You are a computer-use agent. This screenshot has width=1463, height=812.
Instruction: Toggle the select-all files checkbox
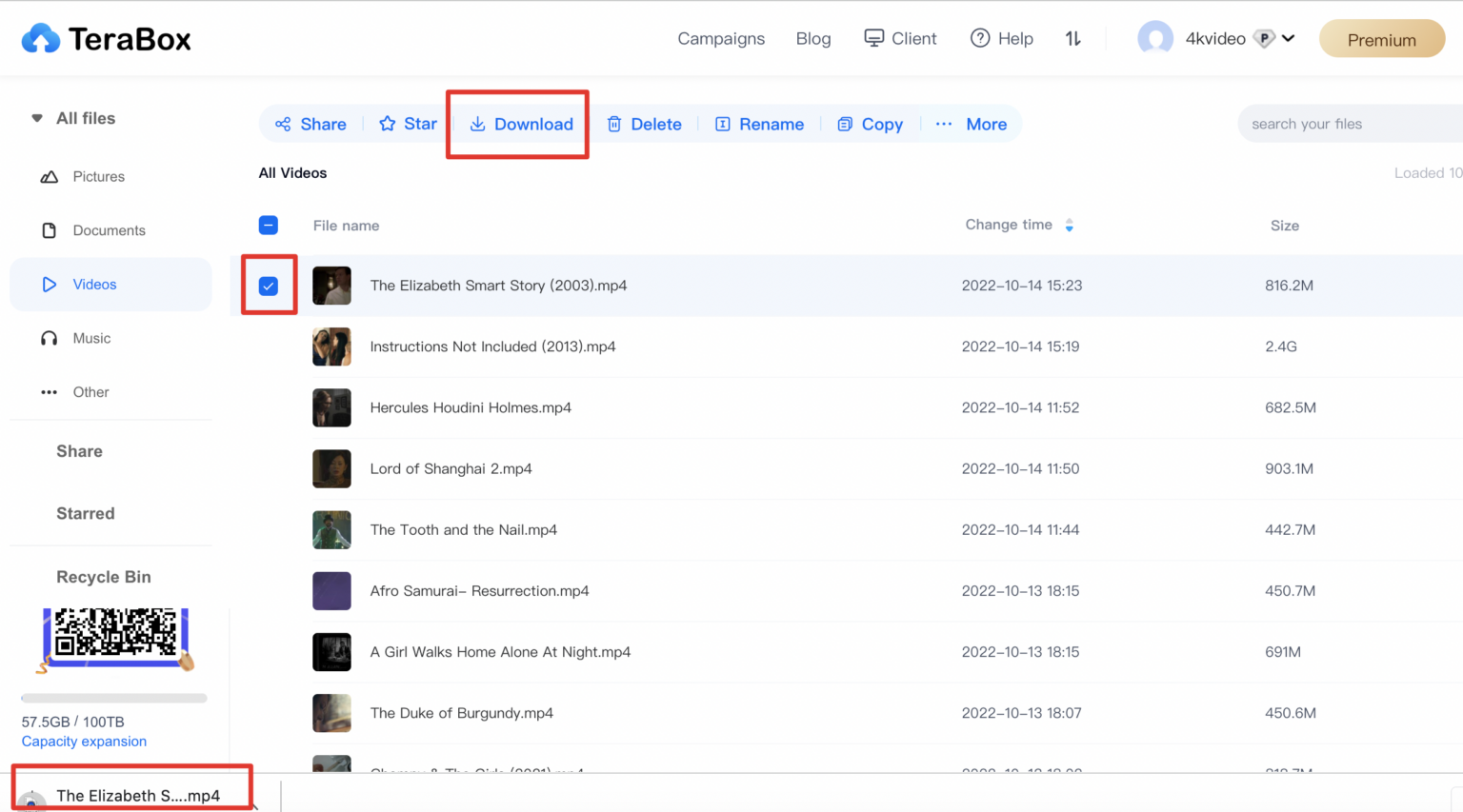coord(269,226)
